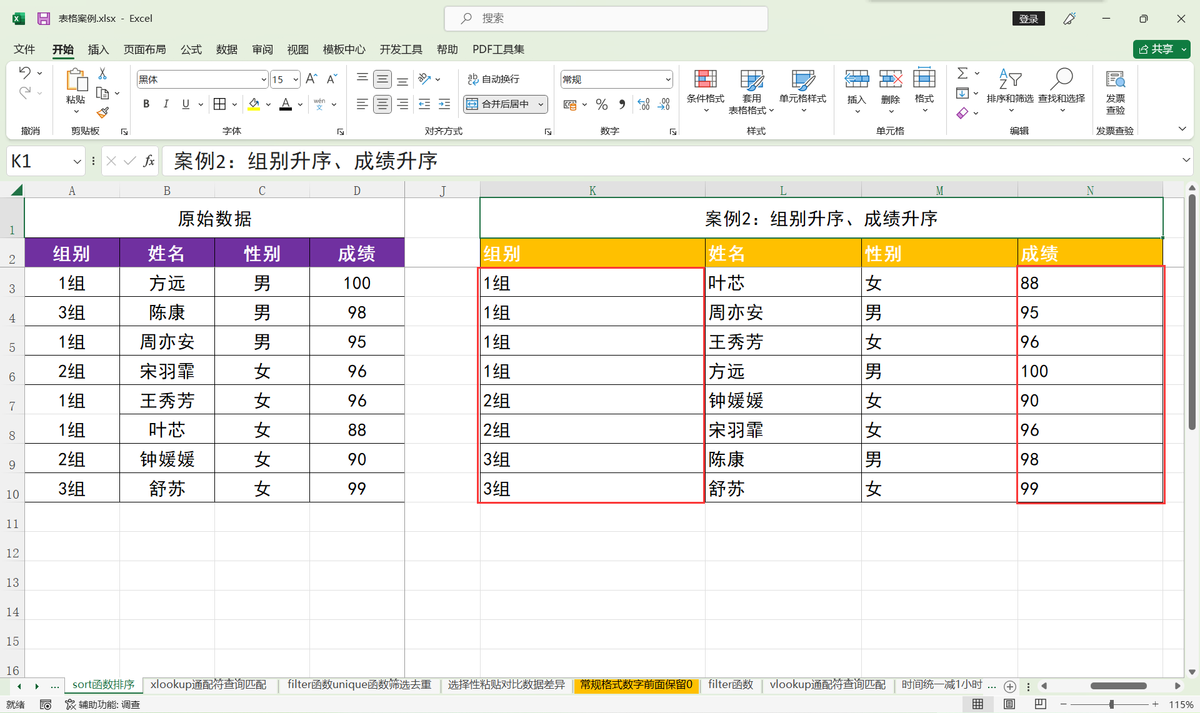Click the Increase Indent icon

pos(444,104)
